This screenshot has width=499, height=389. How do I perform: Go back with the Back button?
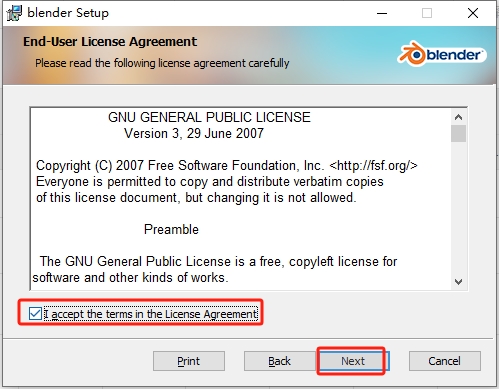tap(279, 361)
